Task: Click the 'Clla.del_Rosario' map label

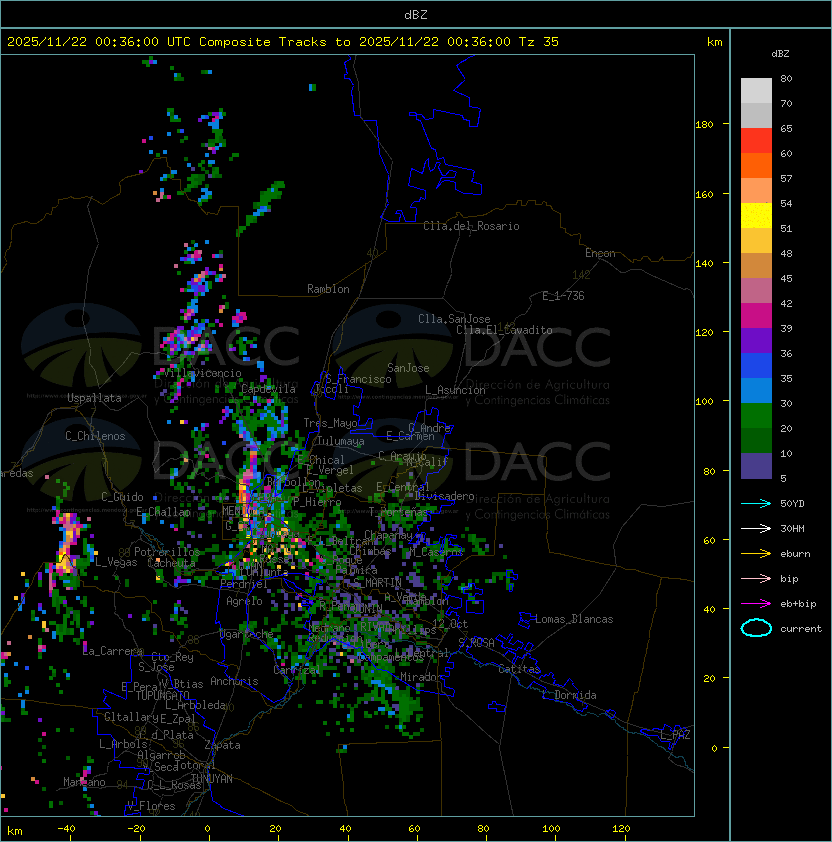Action: 471,226
